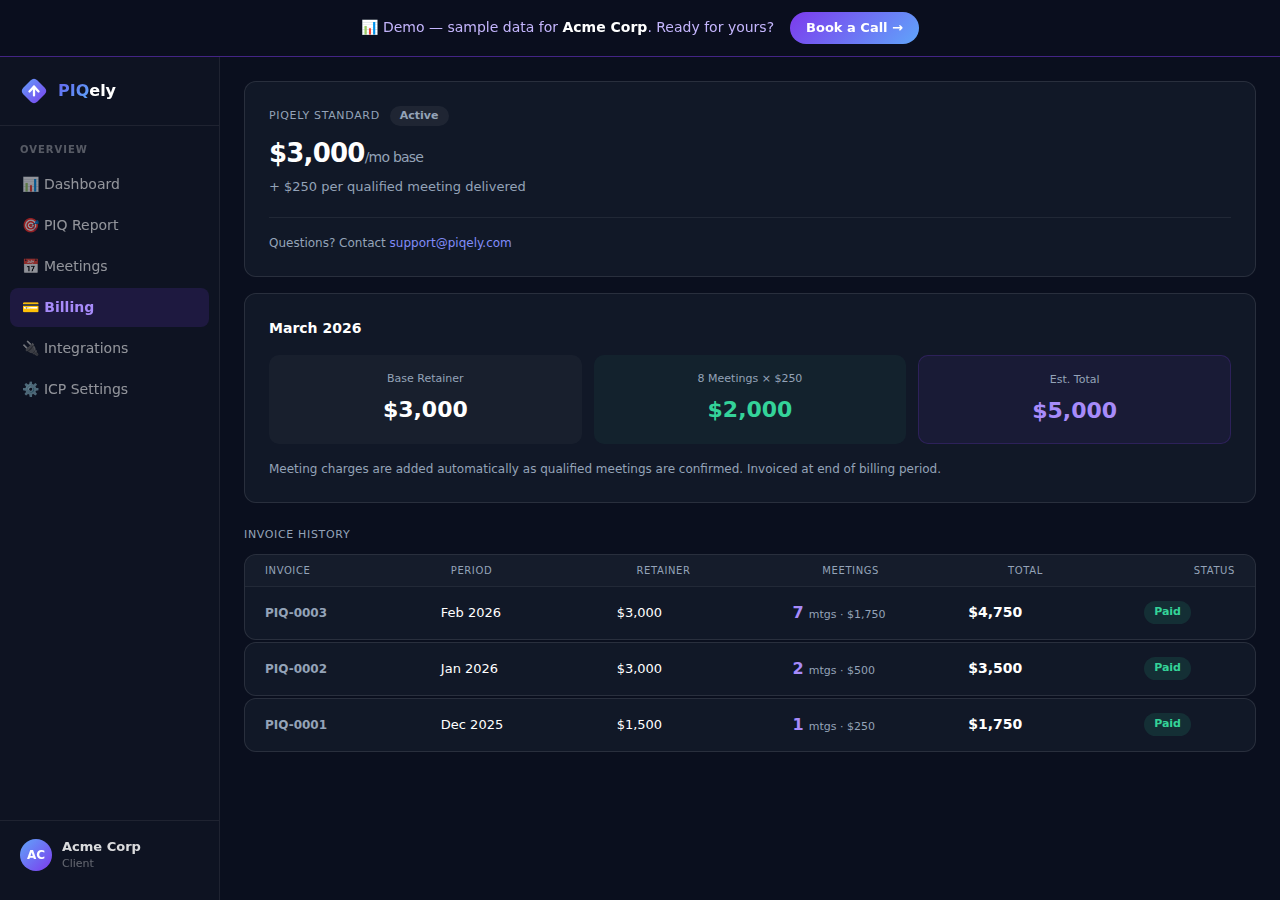The height and width of the screenshot is (900, 1280).
Task: Click the $3,000/mo base price
Action: (346, 154)
